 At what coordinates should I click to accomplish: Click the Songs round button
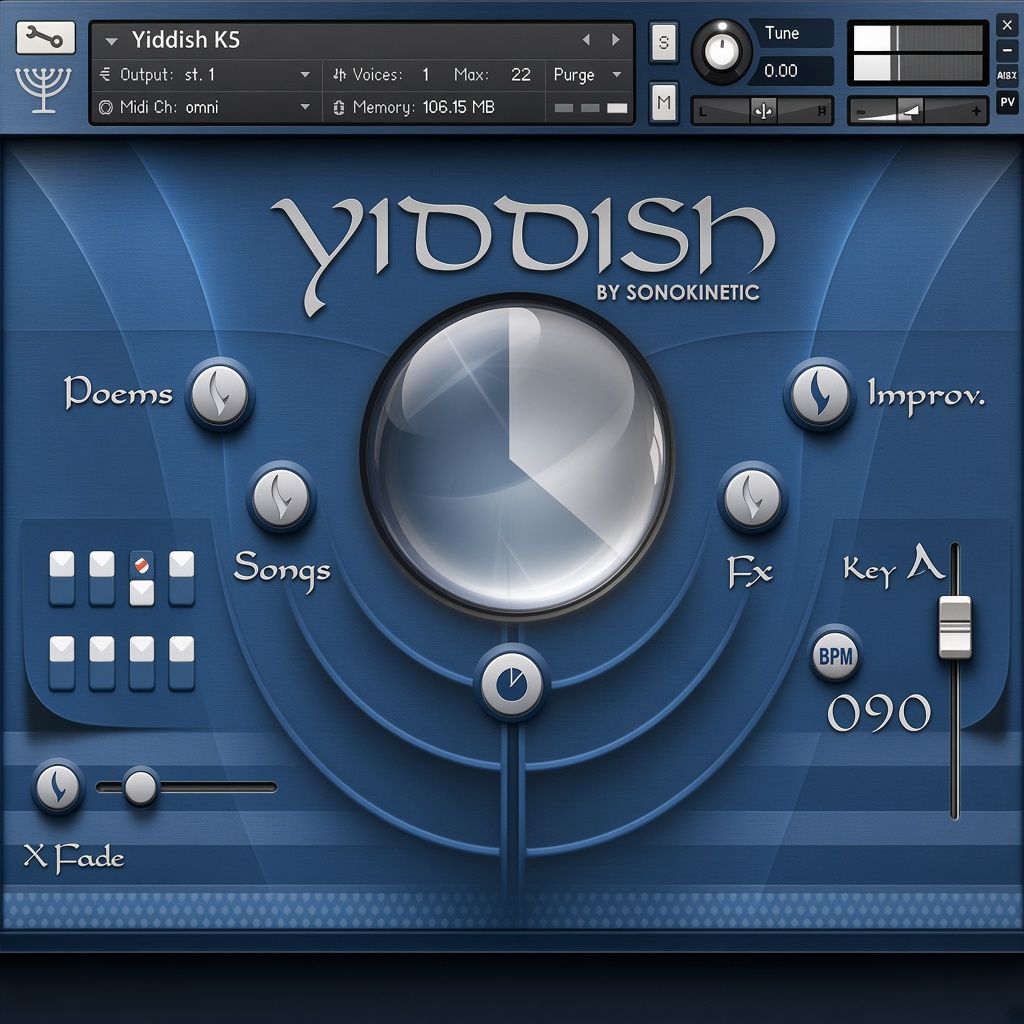(281, 497)
